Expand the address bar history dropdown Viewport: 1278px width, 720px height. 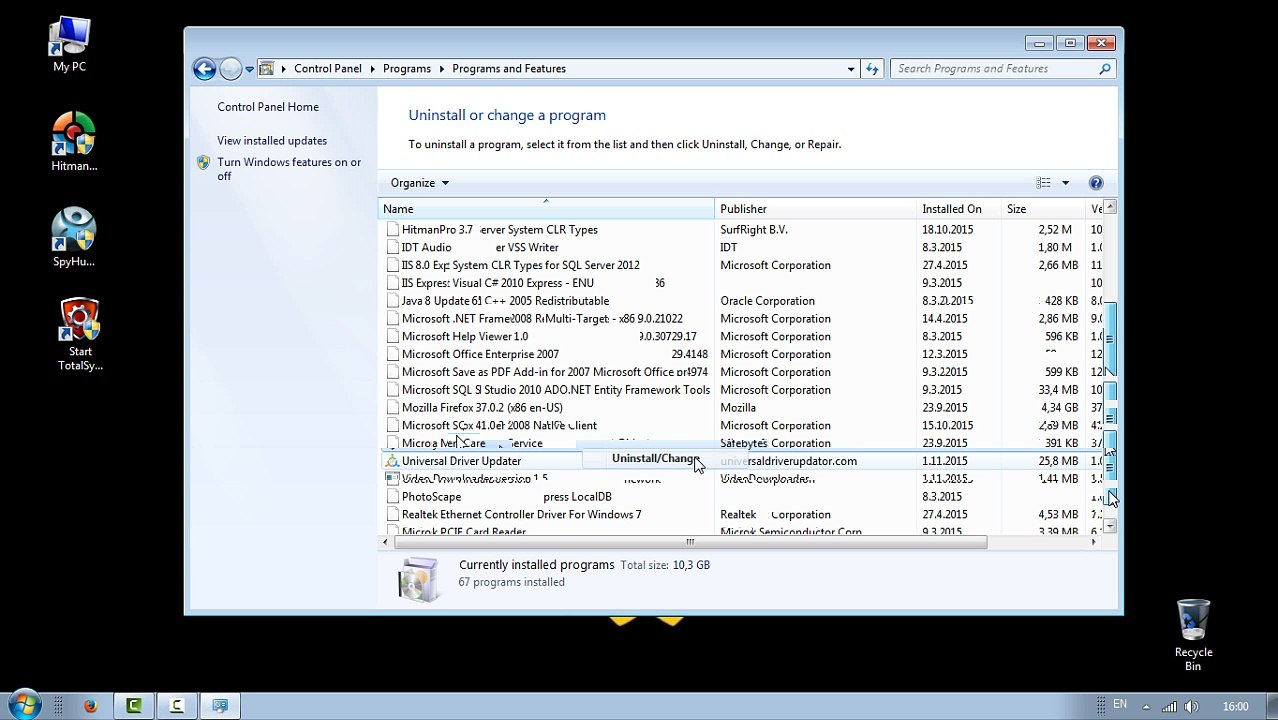point(851,69)
